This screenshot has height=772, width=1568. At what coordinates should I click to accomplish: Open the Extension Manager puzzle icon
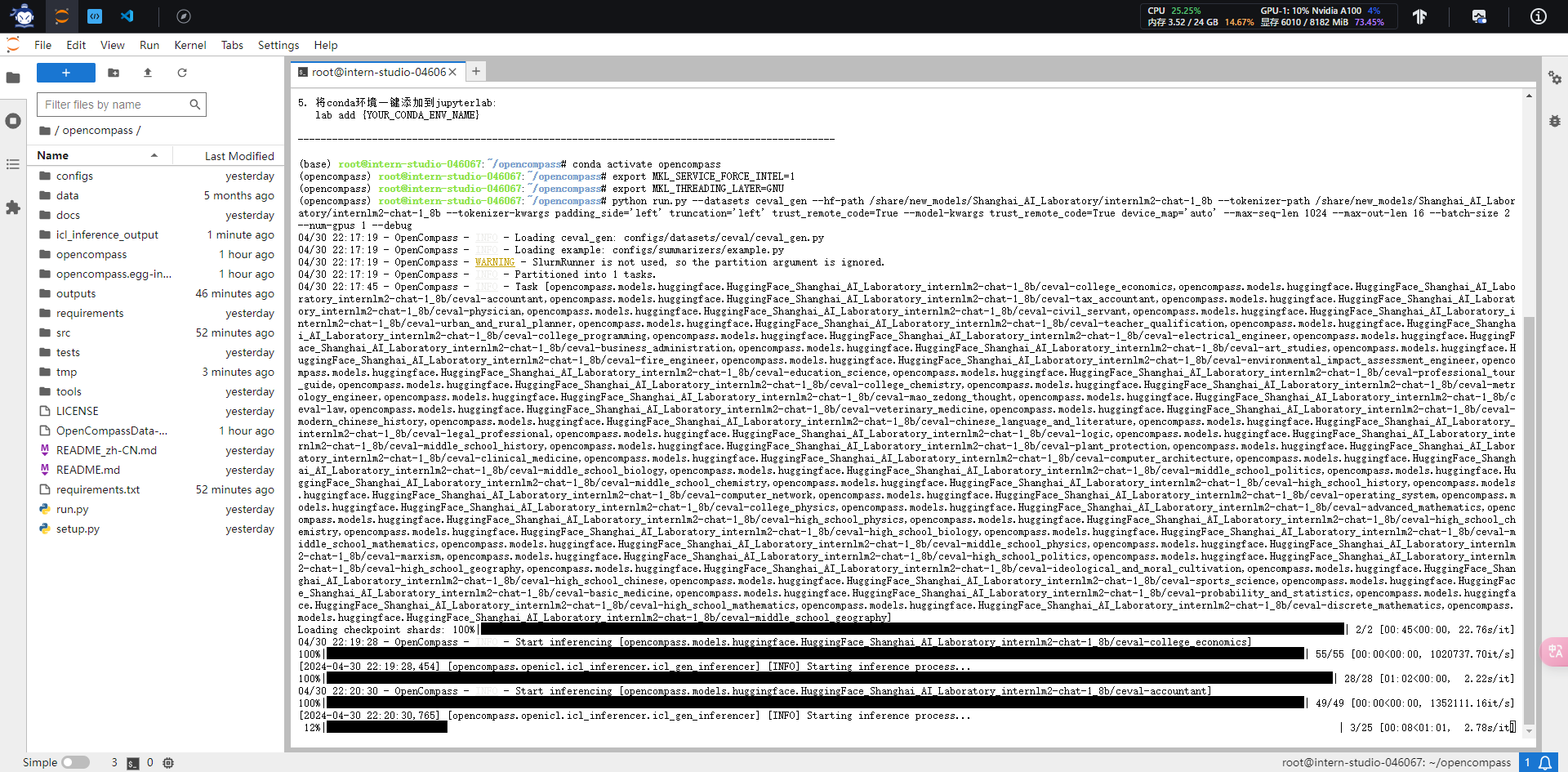pyautogui.click(x=13, y=208)
